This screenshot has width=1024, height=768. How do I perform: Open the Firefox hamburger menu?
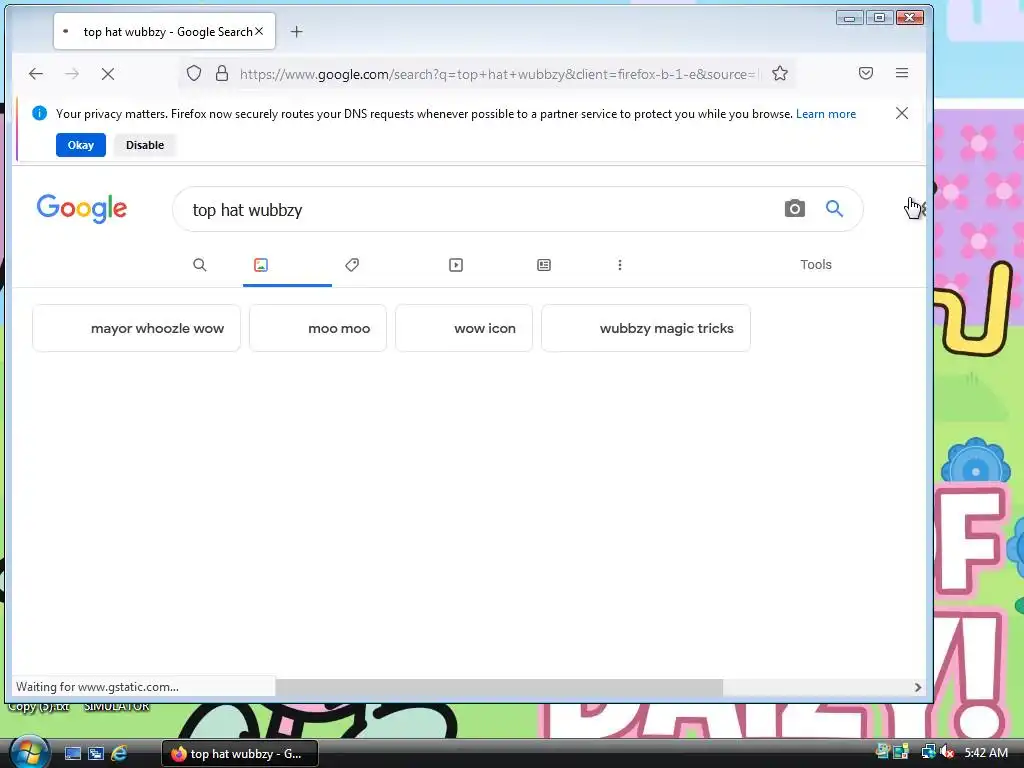point(902,73)
